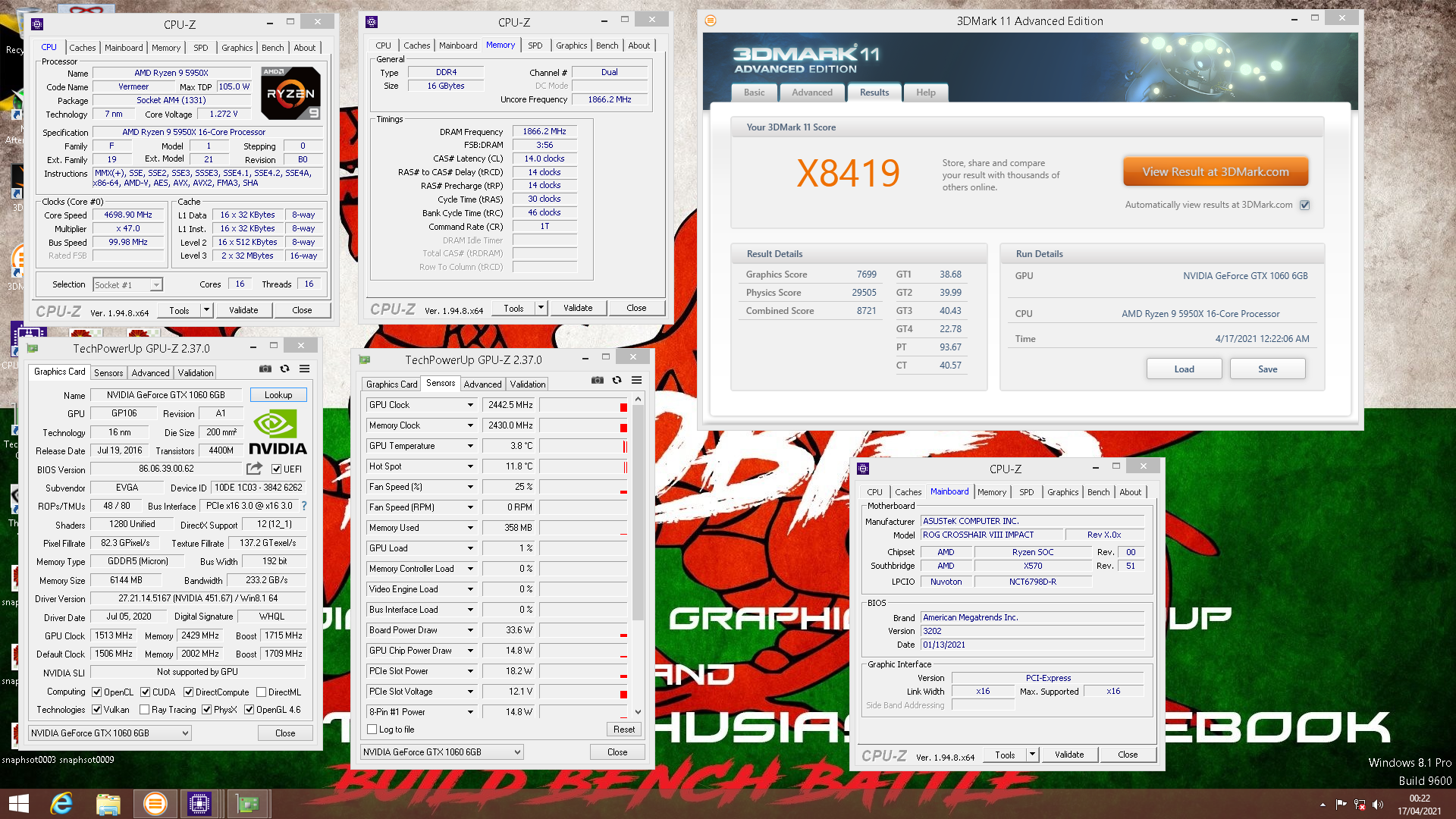Viewport: 1456px width, 819px height.
Task: Enable Log to file in GPU-Z Sensors
Action: [x=372, y=730]
